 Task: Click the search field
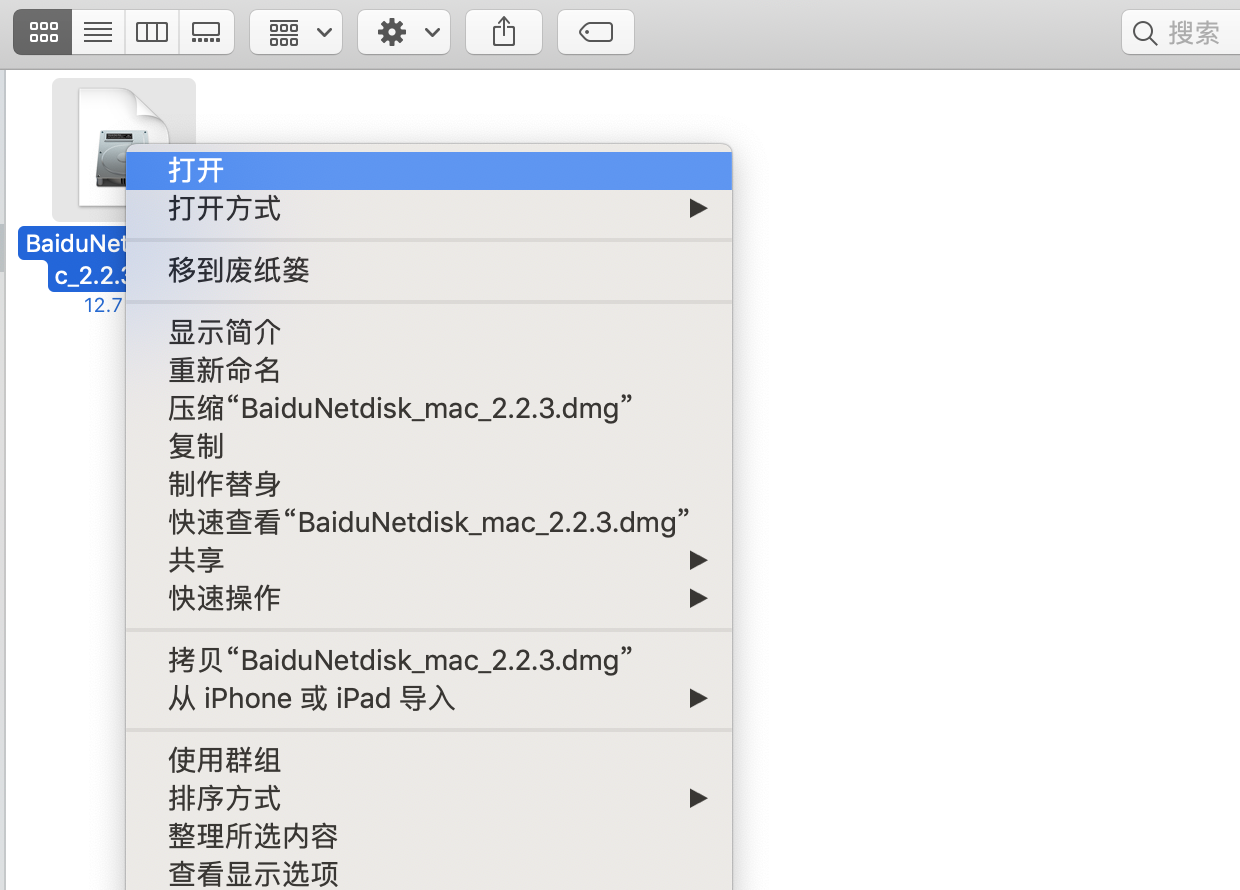click(1181, 32)
